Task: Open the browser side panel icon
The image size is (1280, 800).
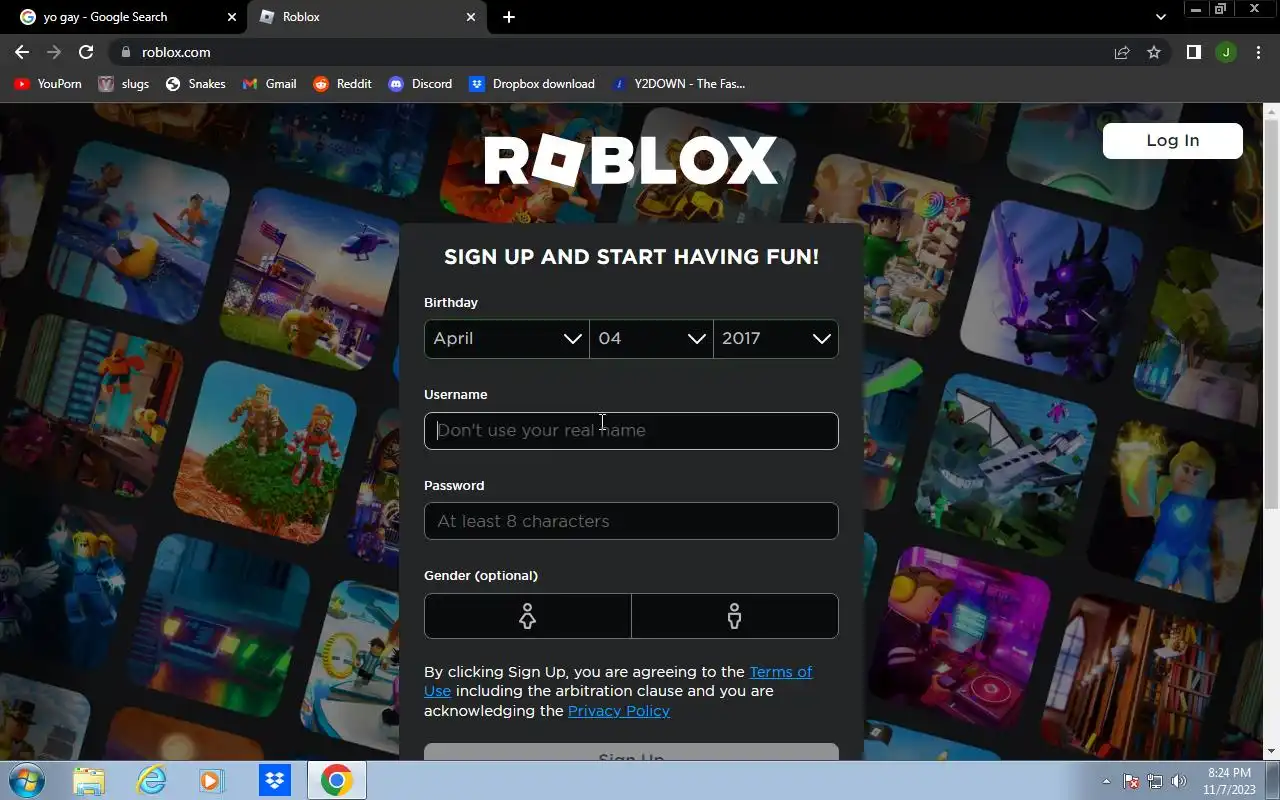Action: coord(1193,52)
